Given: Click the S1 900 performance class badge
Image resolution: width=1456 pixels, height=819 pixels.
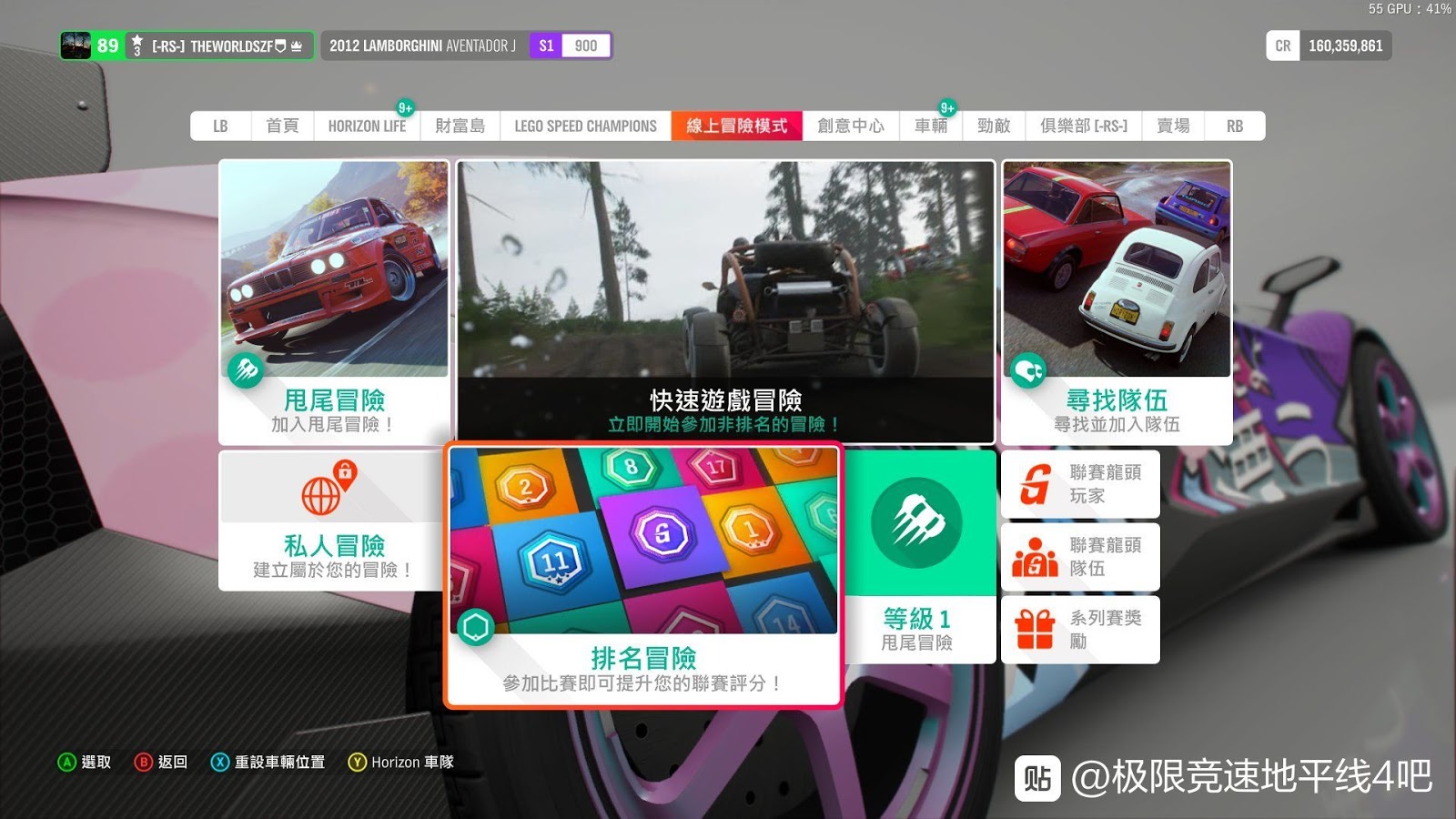Looking at the screenshot, I should coord(570,45).
